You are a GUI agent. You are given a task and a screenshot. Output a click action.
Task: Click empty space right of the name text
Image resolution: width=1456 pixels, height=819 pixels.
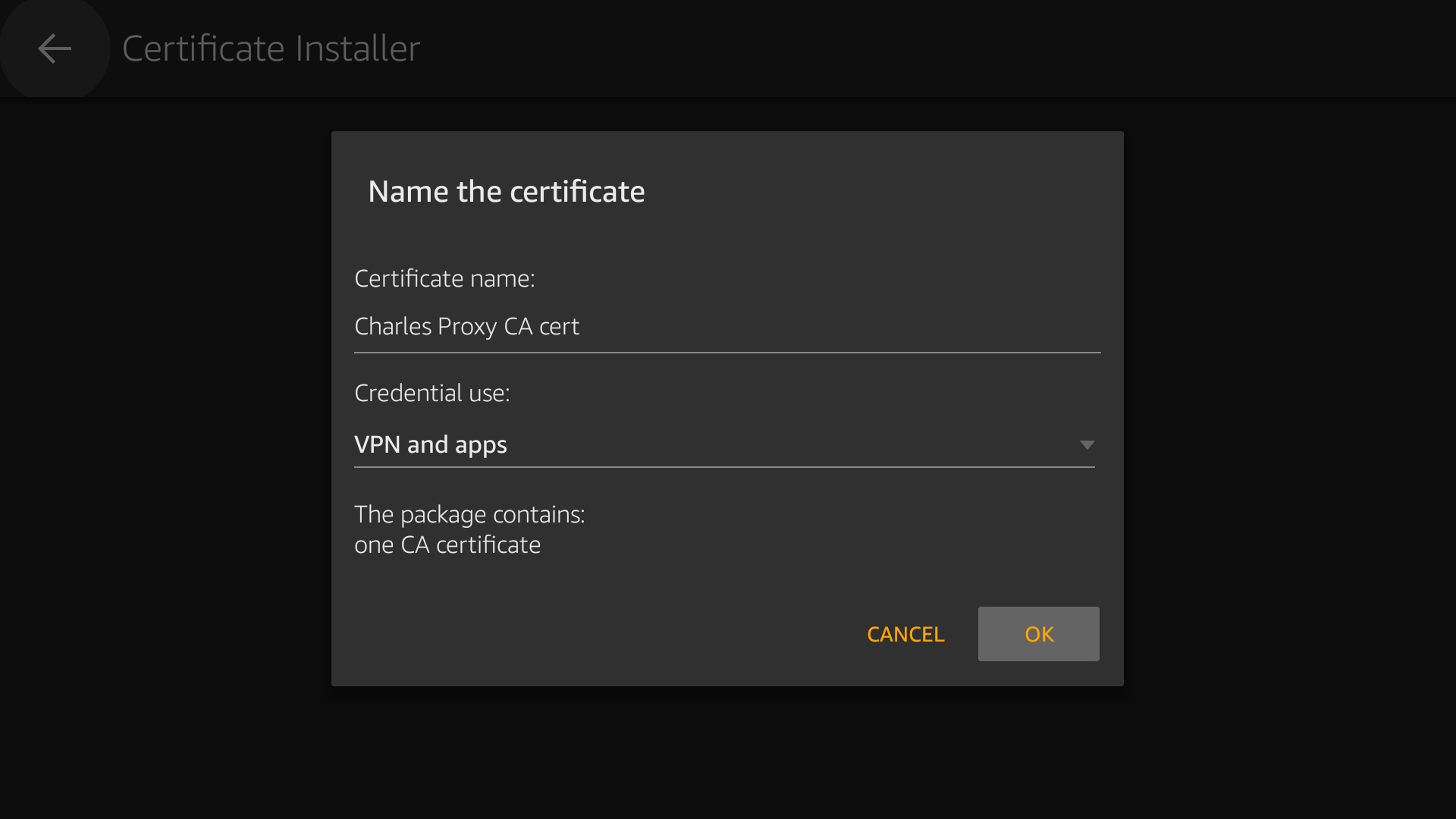[834, 327]
